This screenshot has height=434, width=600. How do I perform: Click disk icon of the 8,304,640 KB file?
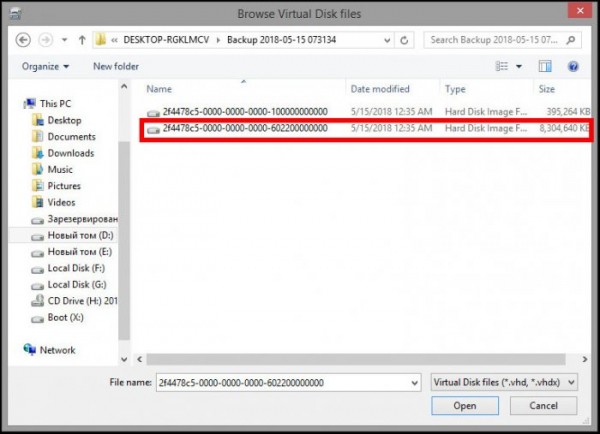[x=153, y=130]
